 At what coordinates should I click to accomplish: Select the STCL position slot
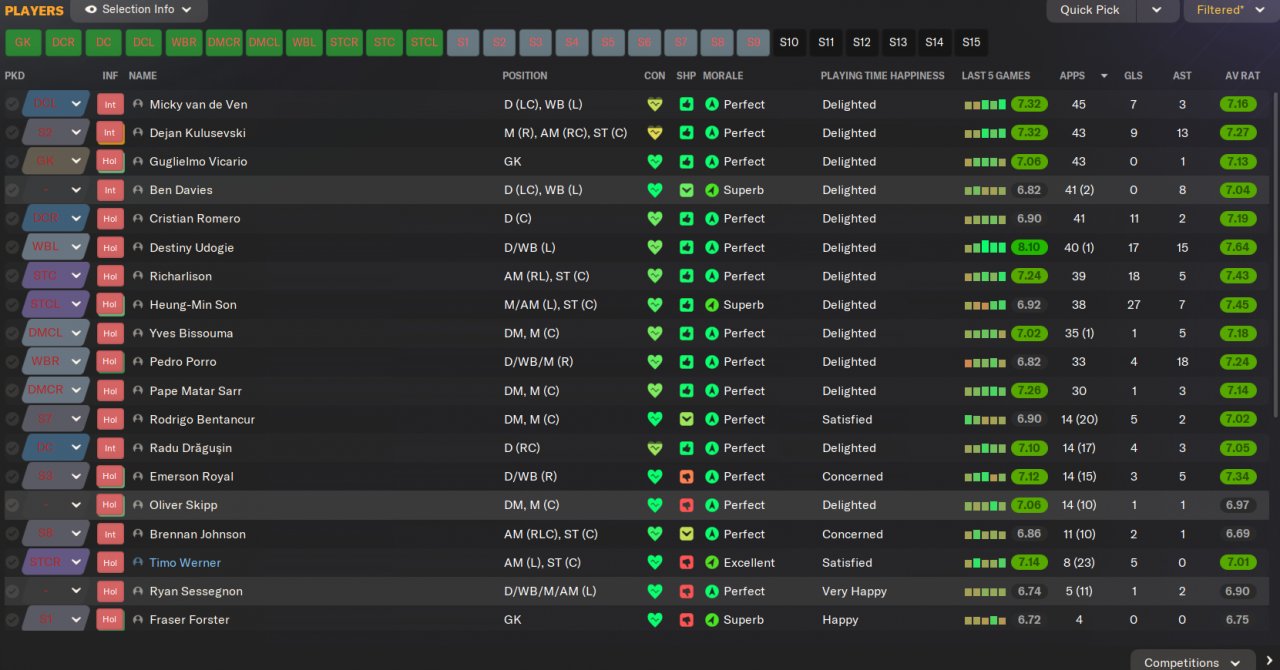click(x=425, y=43)
